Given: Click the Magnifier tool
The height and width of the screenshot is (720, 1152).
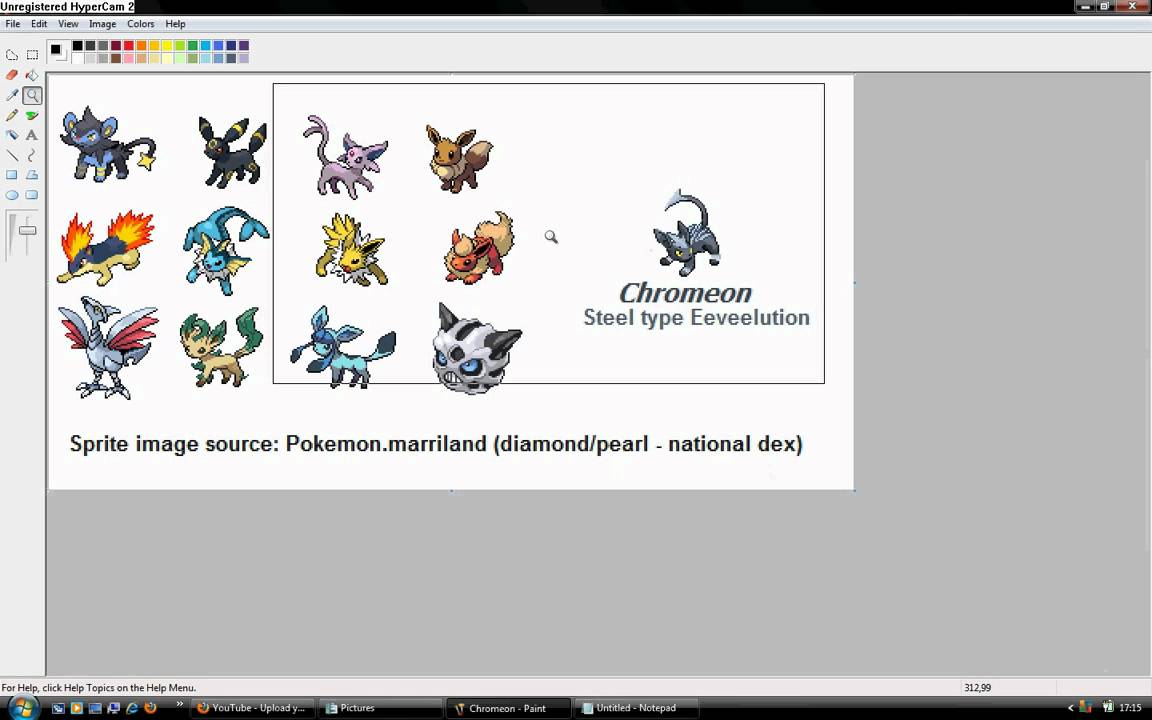Looking at the screenshot, I should click(x=32, y=95).
